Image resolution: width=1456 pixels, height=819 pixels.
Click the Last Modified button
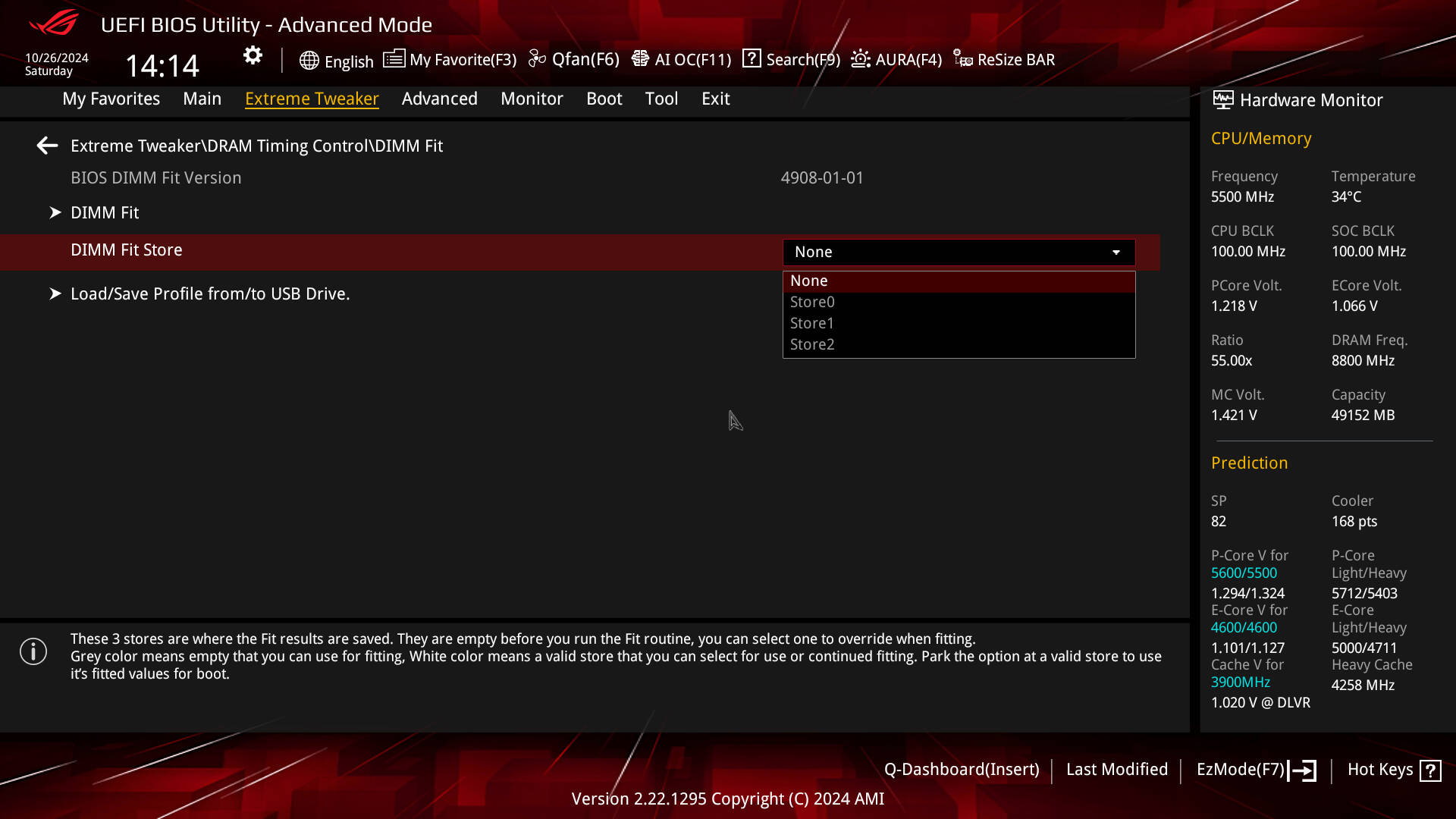click(x=1116, y=770)
